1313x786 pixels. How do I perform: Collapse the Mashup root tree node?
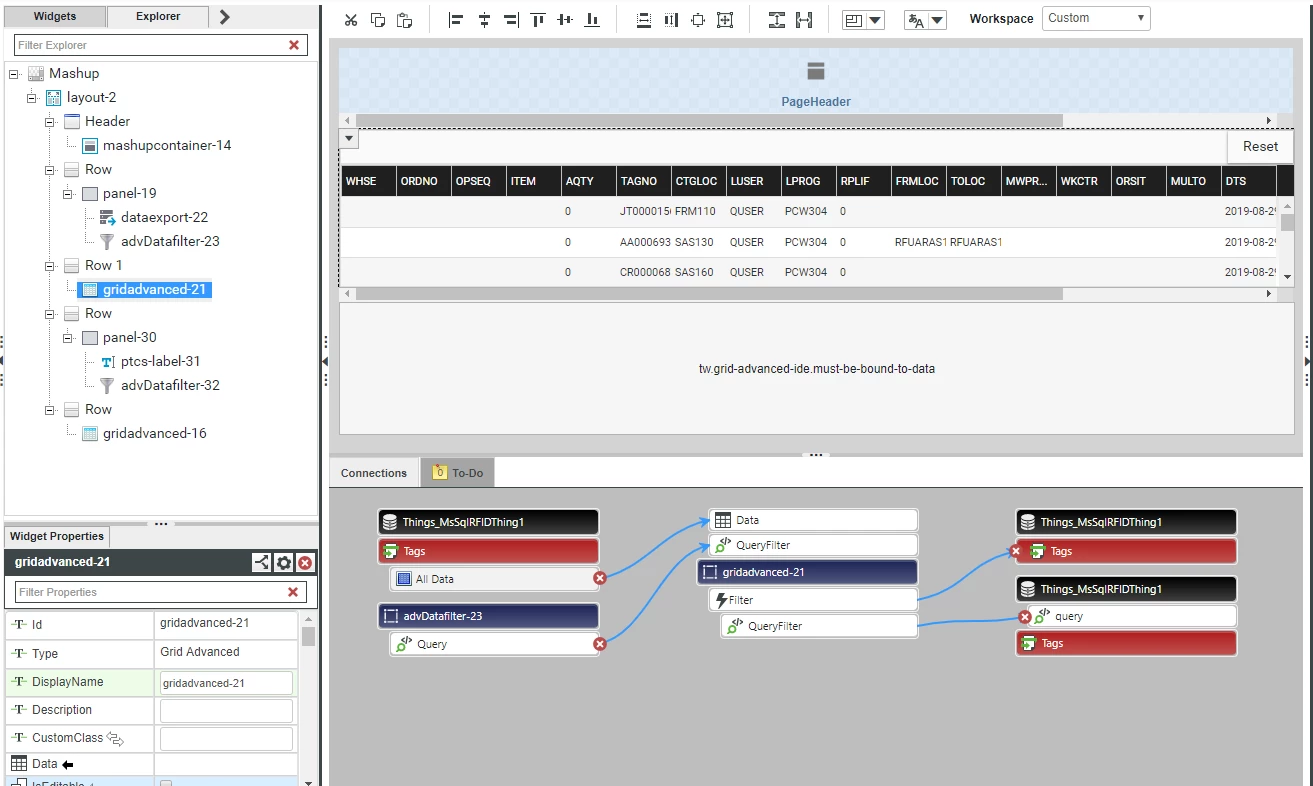(14, 74)
